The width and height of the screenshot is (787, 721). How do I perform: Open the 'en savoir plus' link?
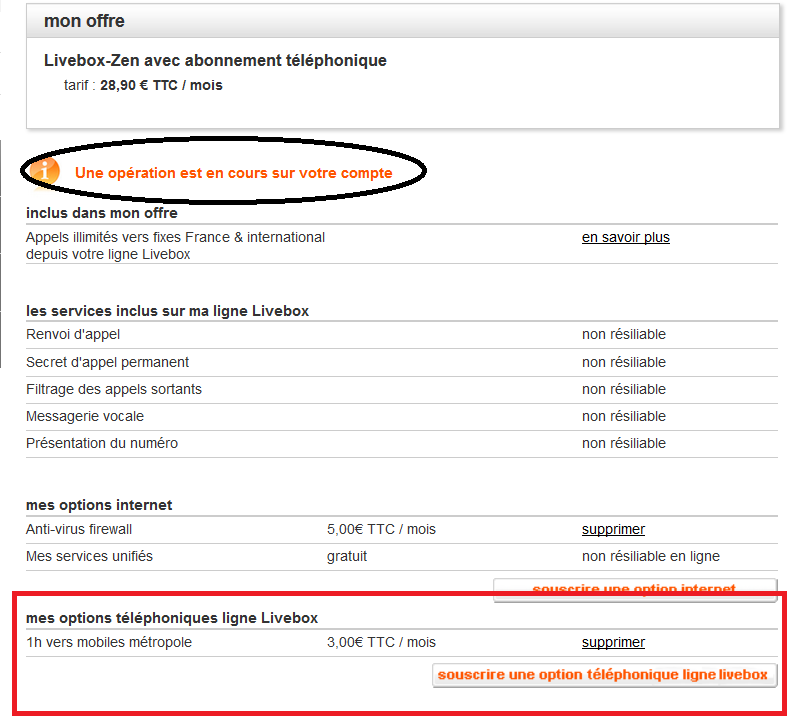coord(625,237)
